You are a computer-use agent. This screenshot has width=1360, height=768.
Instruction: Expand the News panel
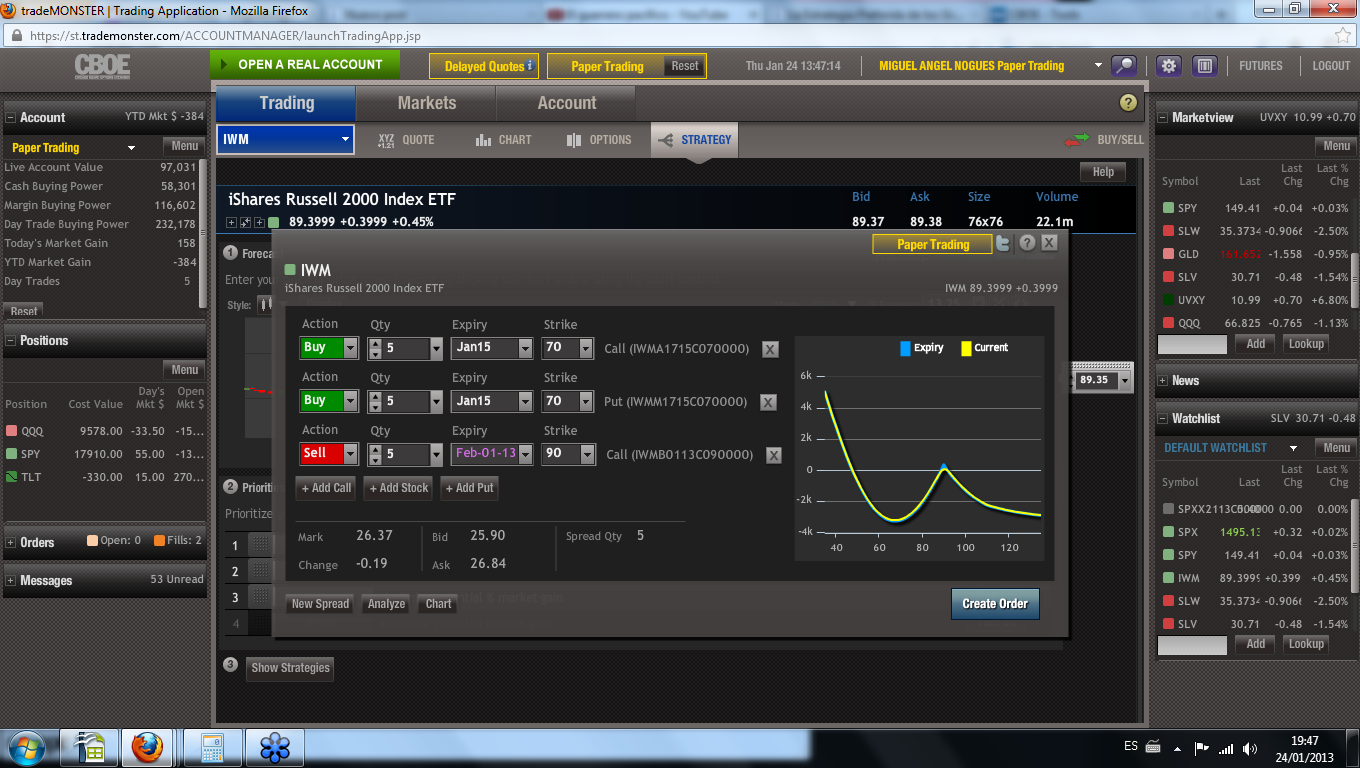1163,381
